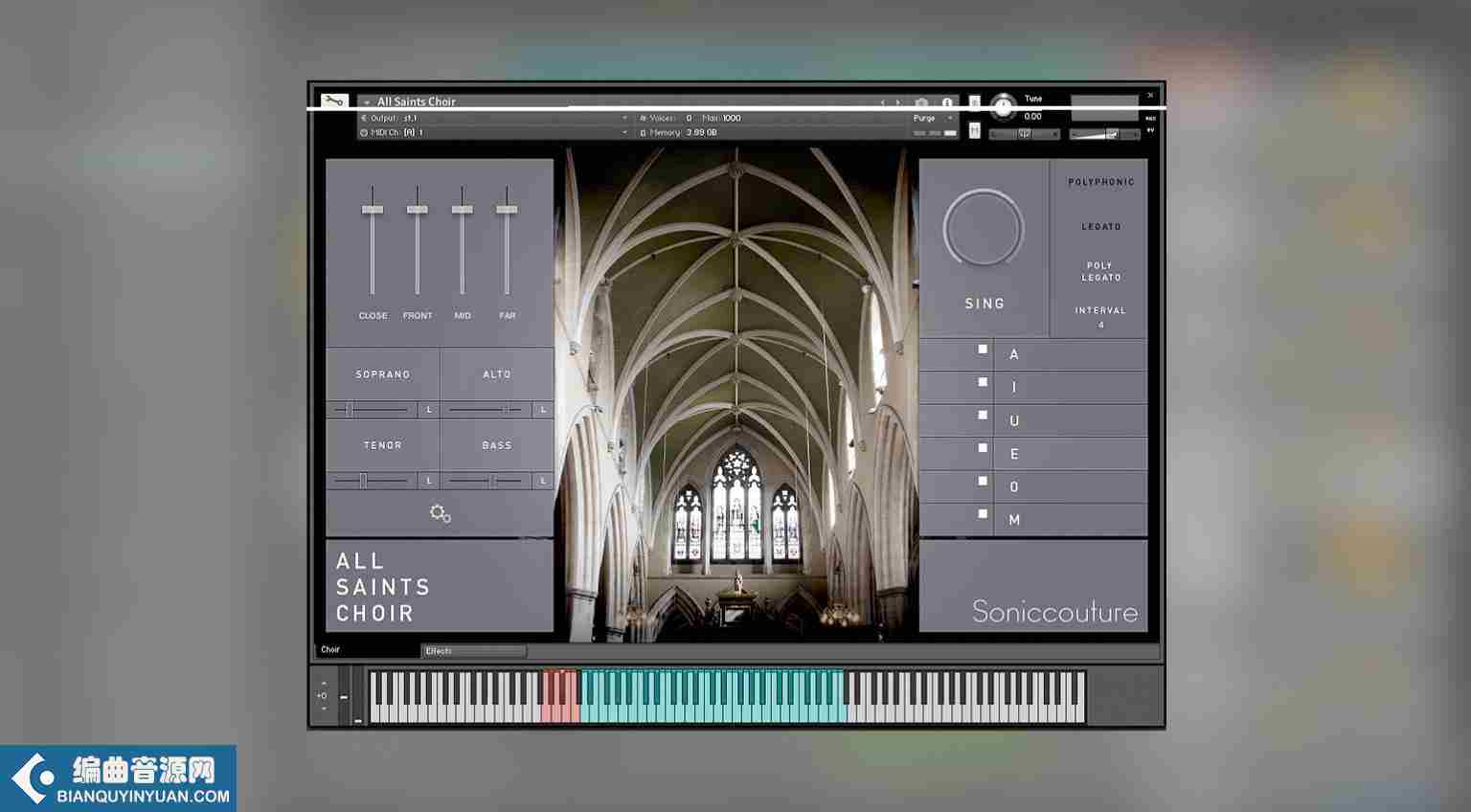Toggle the E vowel checkbox
The height and width of the screenshot is (812, 1471).
(983, 448)
